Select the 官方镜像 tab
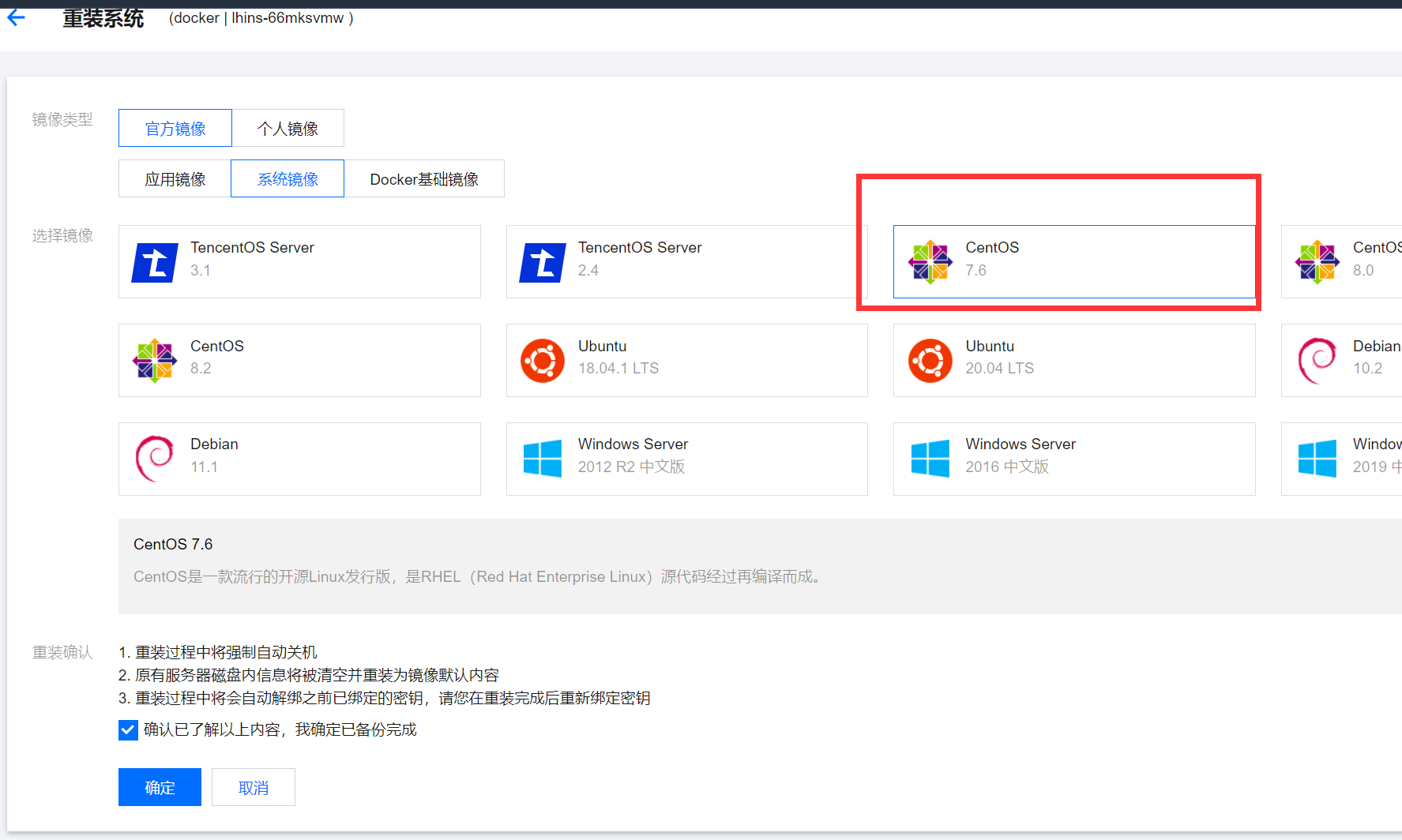 175,128
